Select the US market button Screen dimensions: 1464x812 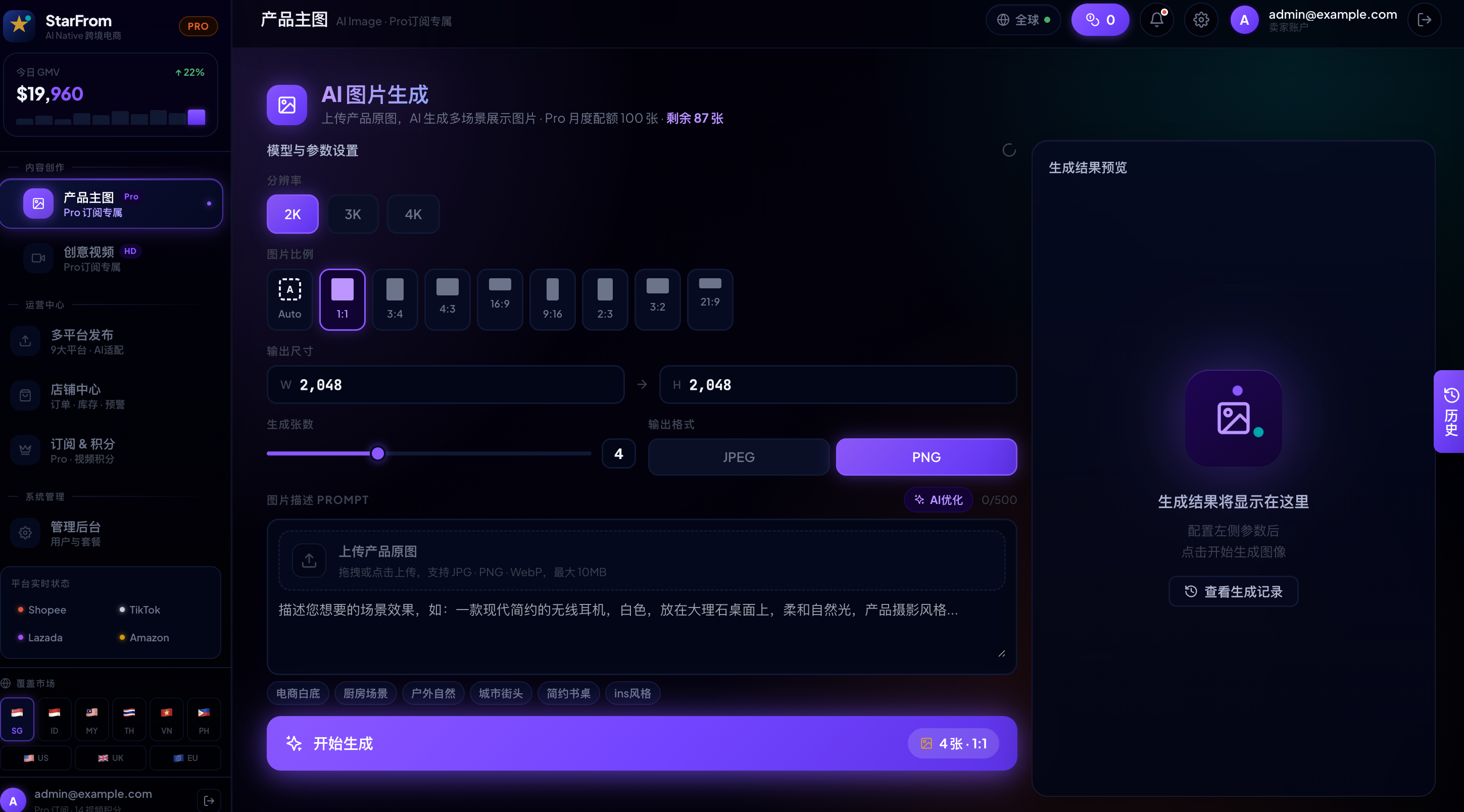click(36, 758)
